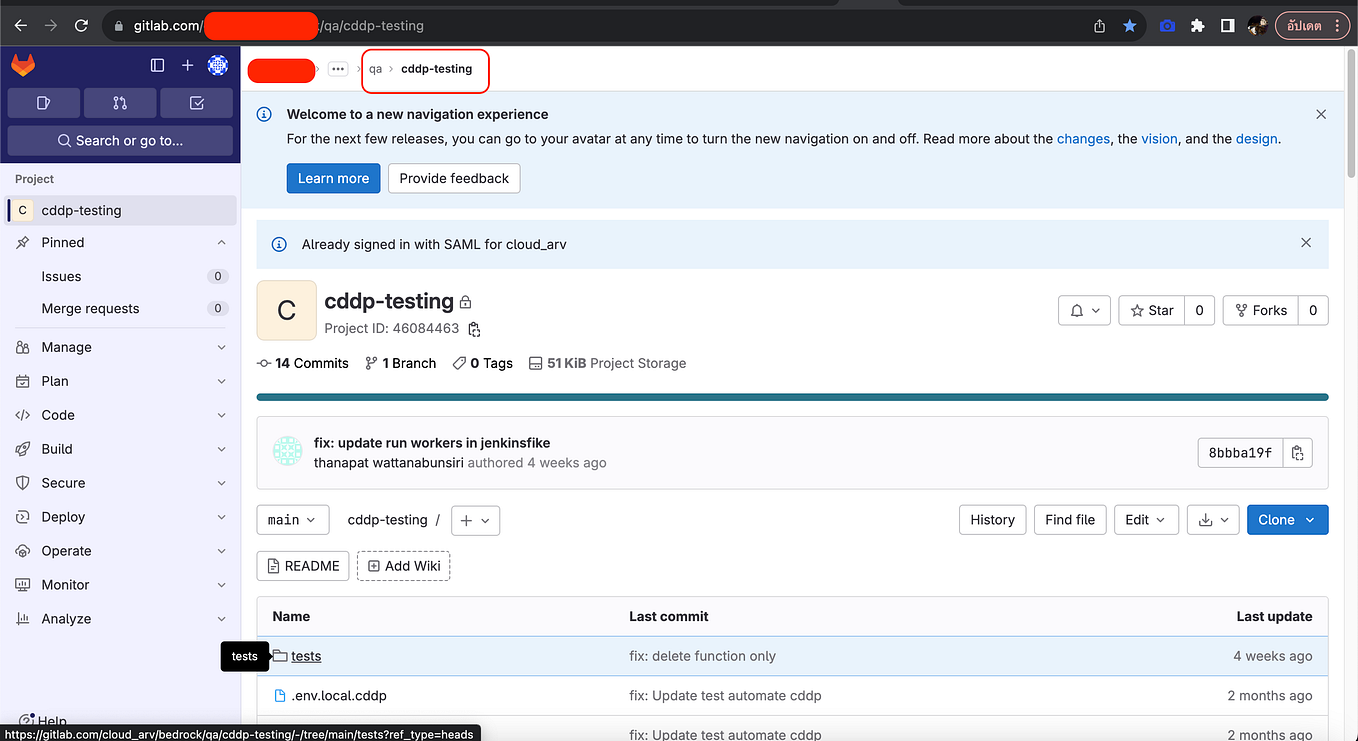The height and width of the screenshot is (741, 1358).
Task: Open the to-do list shortcut icon
Action: 197,102
